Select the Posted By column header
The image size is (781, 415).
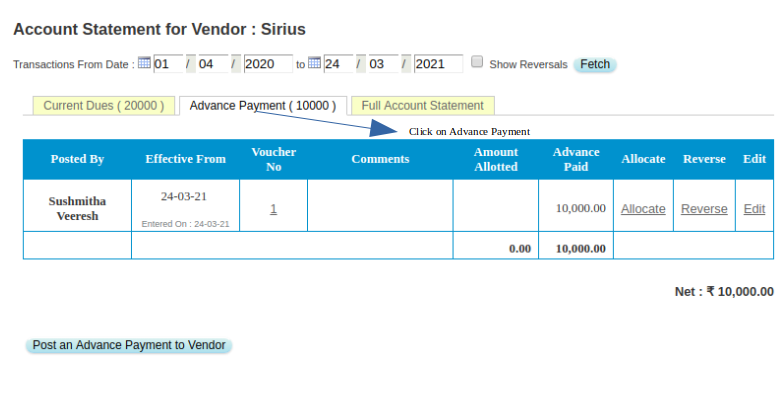77,159
